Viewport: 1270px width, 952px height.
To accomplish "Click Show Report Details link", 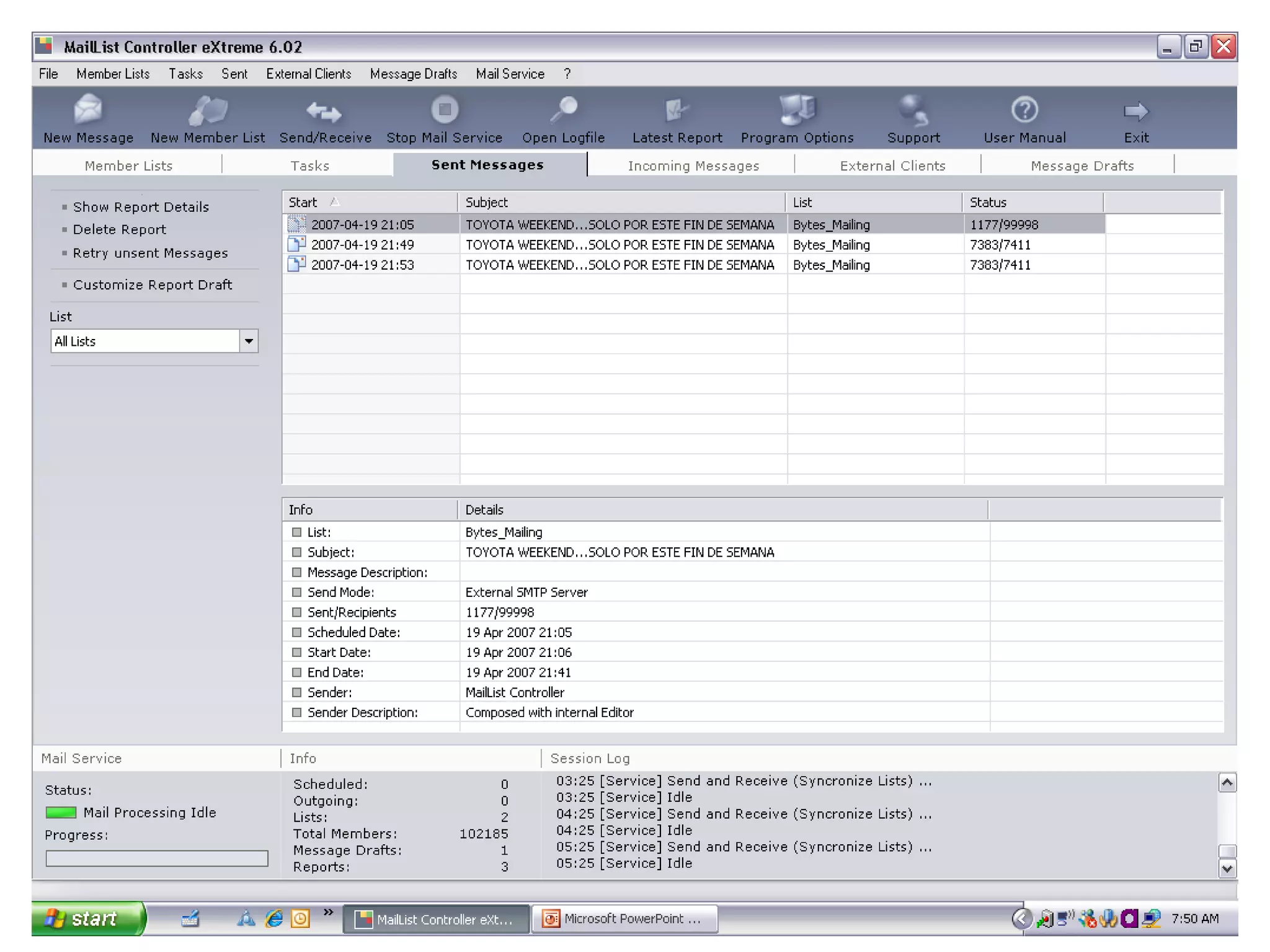I will click(x=141, y=207).
